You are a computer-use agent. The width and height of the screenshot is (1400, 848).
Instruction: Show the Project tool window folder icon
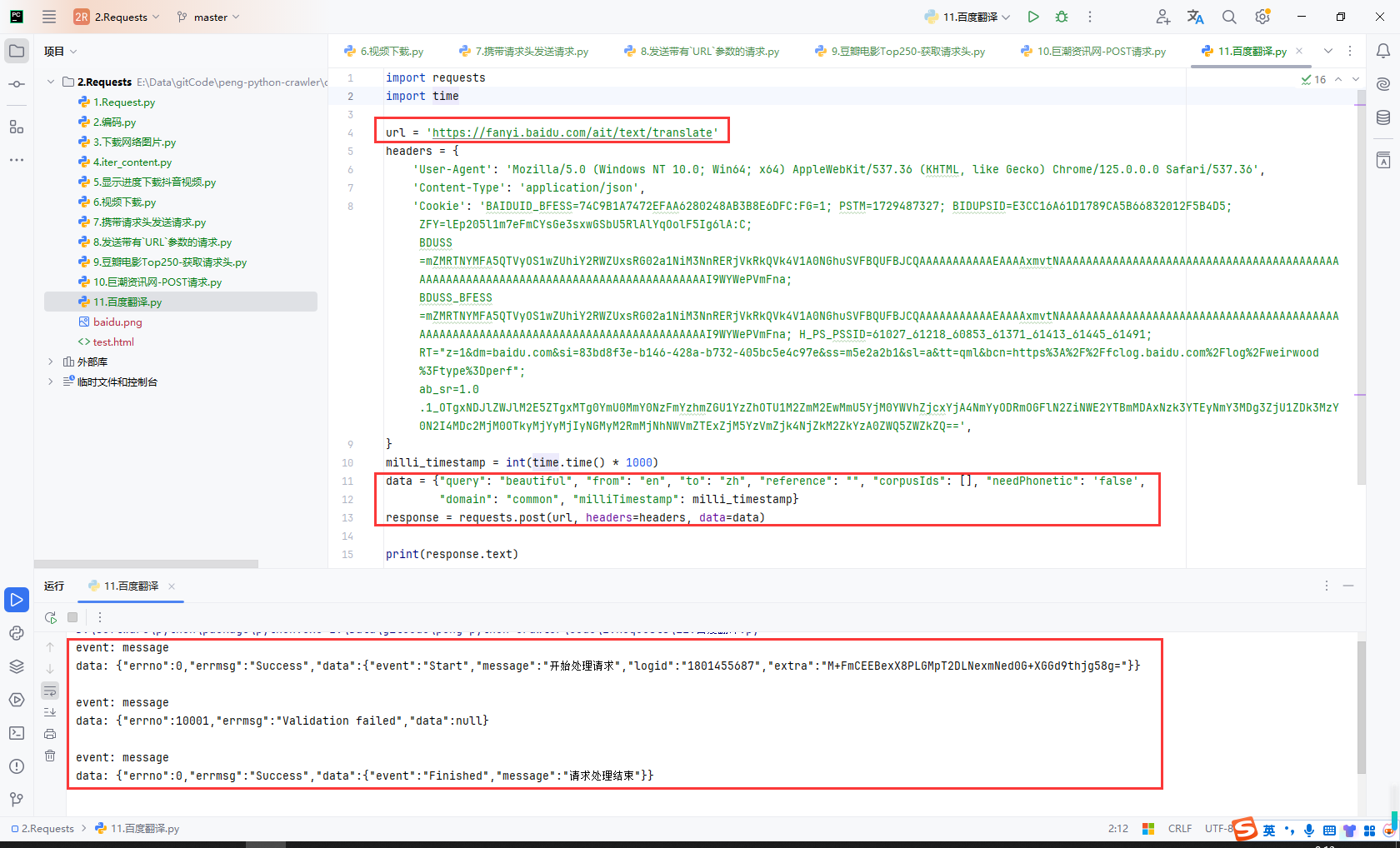coord(17,51)
